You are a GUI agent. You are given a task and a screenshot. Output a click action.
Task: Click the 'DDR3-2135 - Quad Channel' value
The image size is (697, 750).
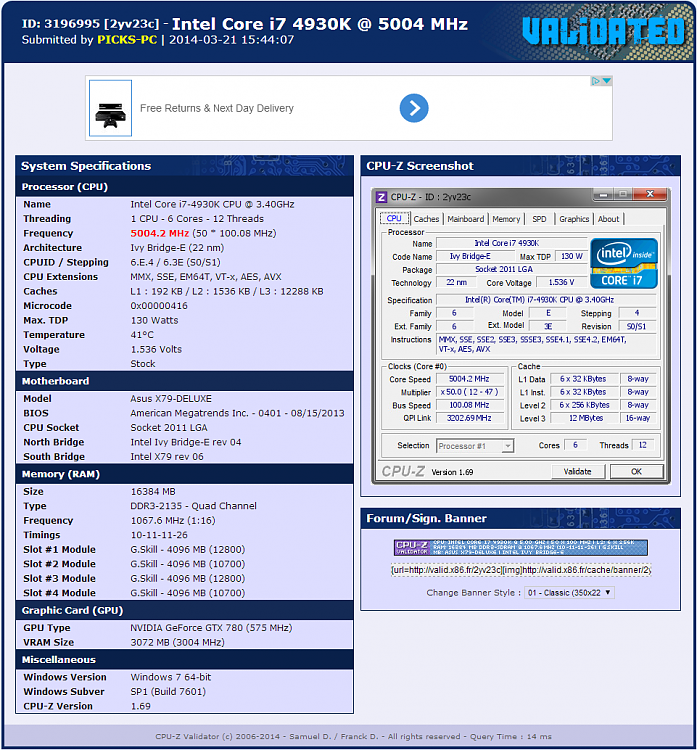(193, 506)
